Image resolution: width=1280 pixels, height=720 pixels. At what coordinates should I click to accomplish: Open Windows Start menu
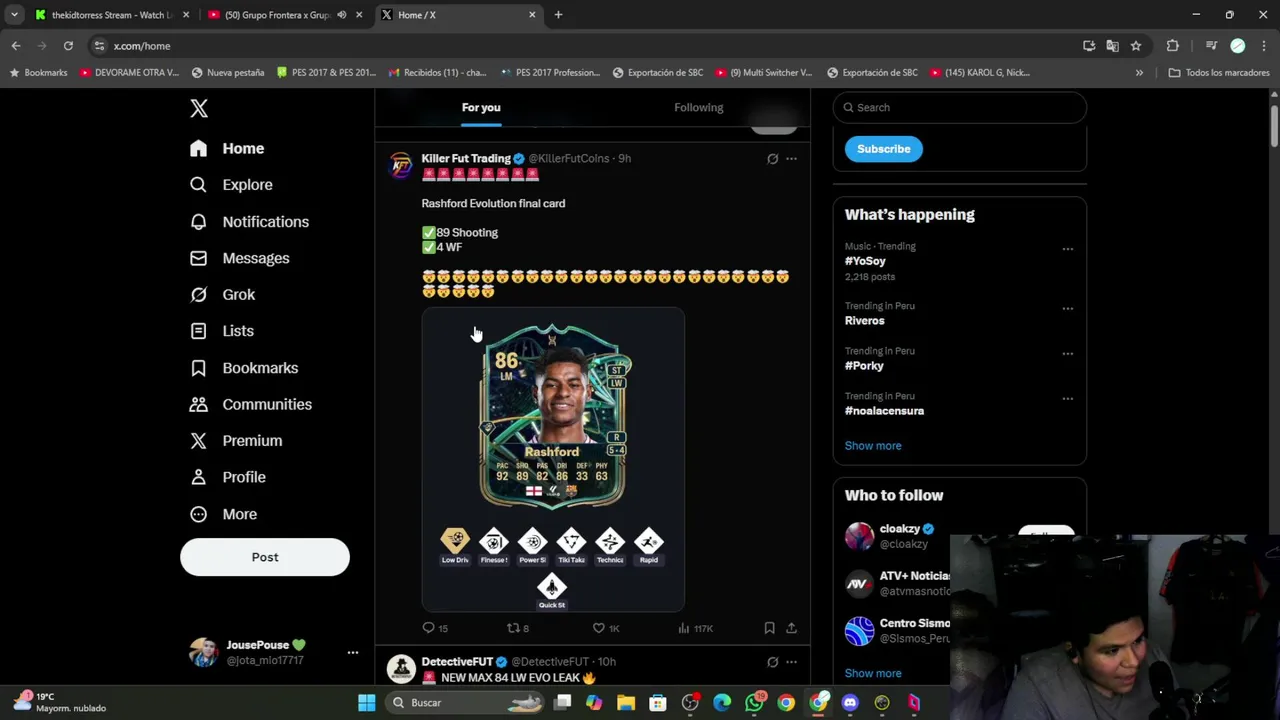tap(366, 703)
